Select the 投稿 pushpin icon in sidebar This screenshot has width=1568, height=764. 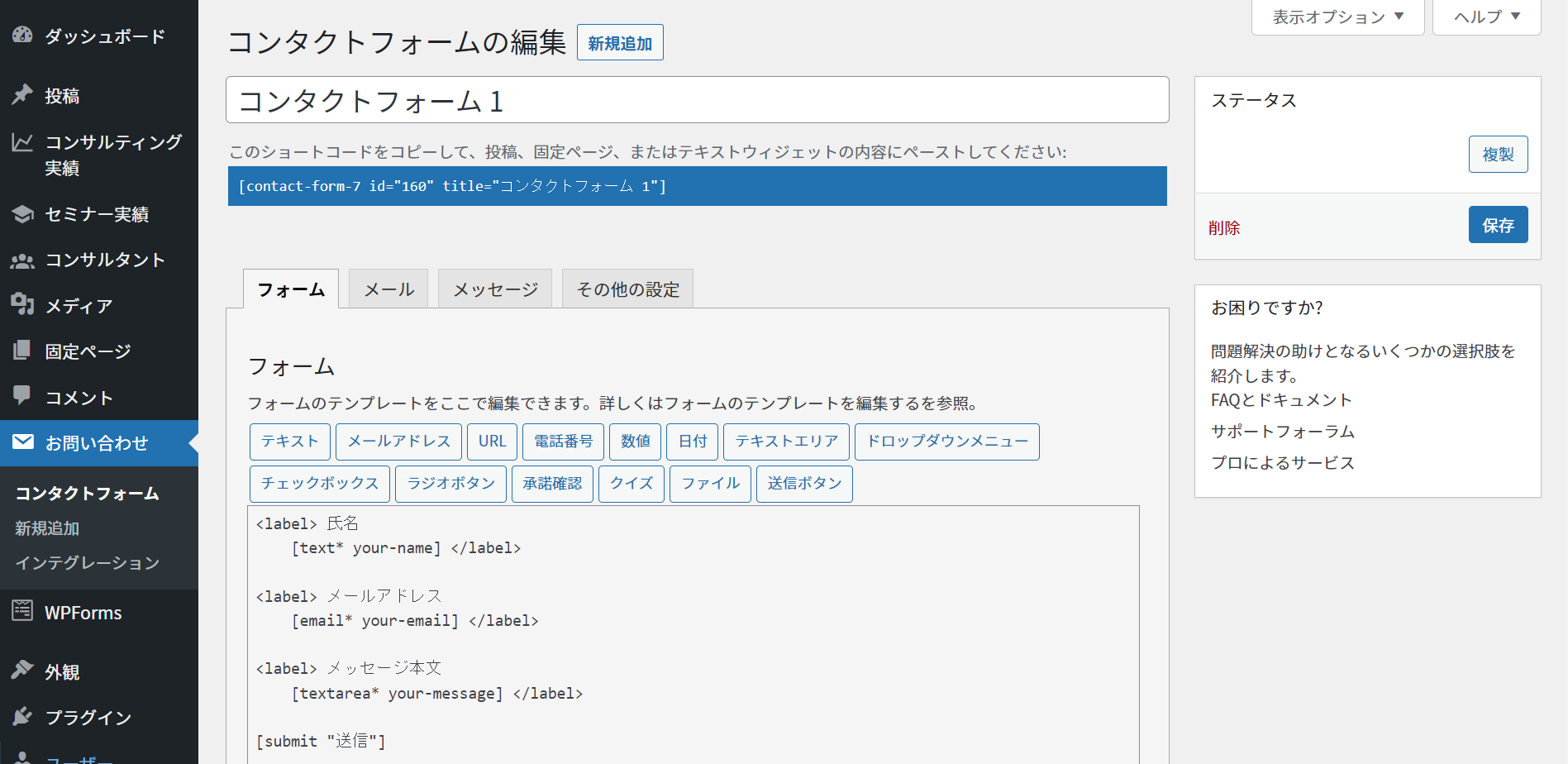click(21, 95)
